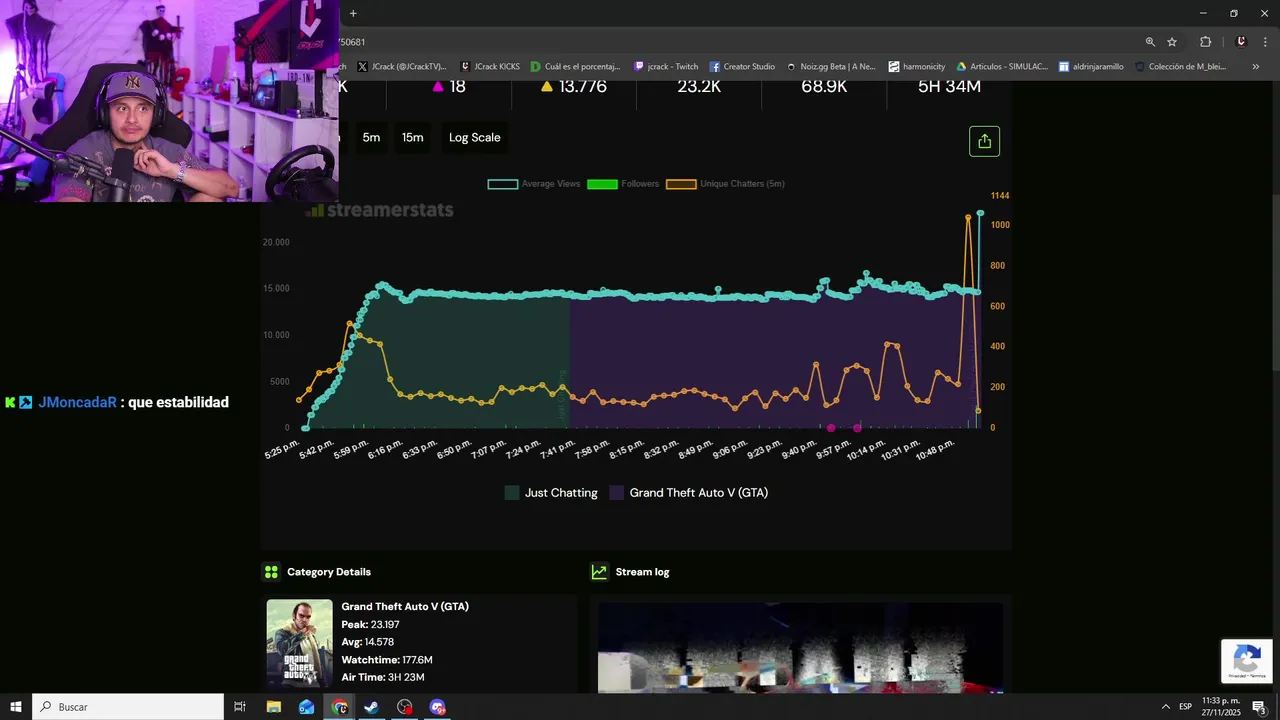1280x720 pixels.
Task: Toggle Unique Chatters (5m) legend series
Action: coord(725,184)
